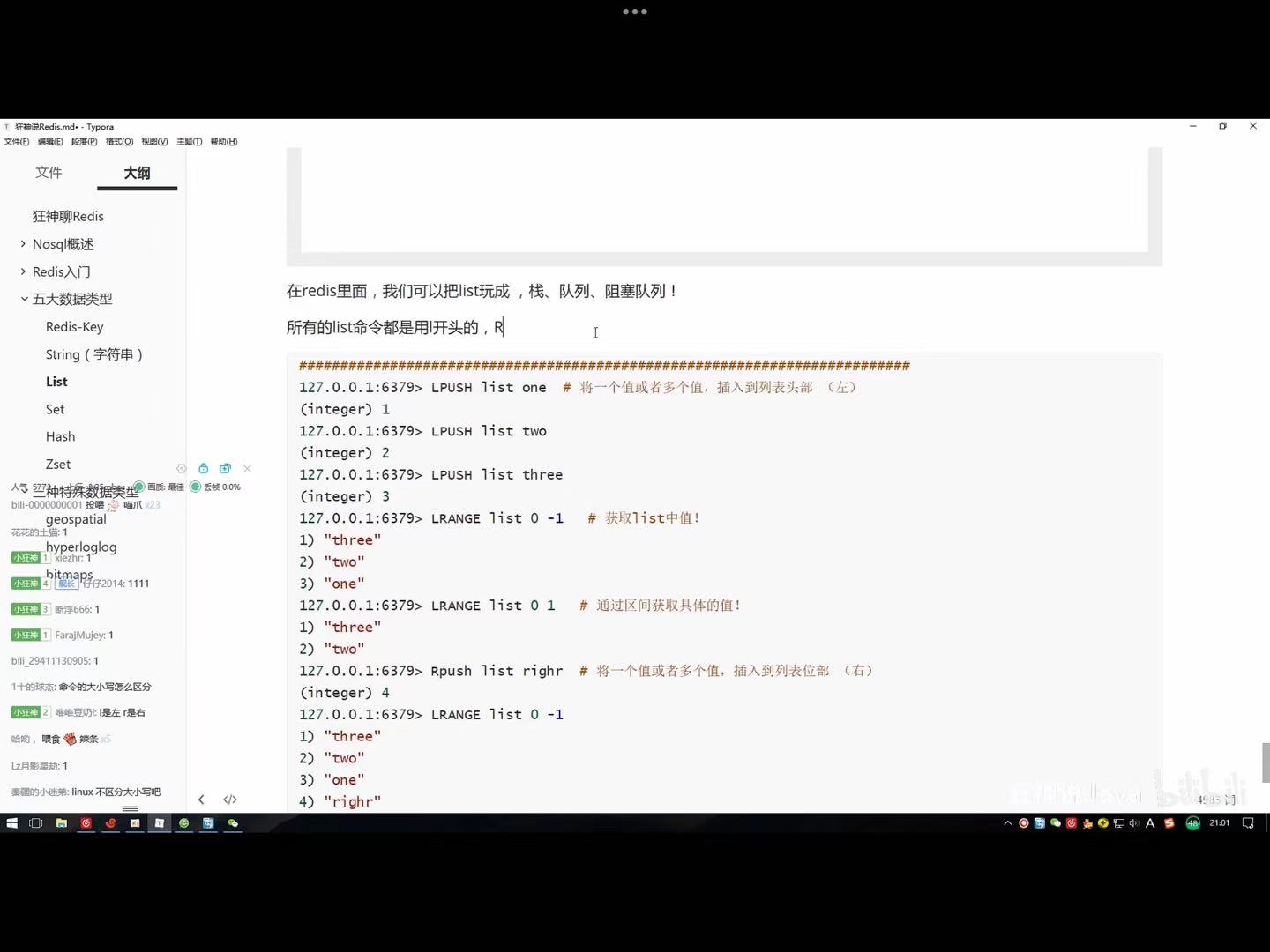1270x952 pixels.
Task: Click the red swirl app taskbar icon
Action: tap(110, 823)
